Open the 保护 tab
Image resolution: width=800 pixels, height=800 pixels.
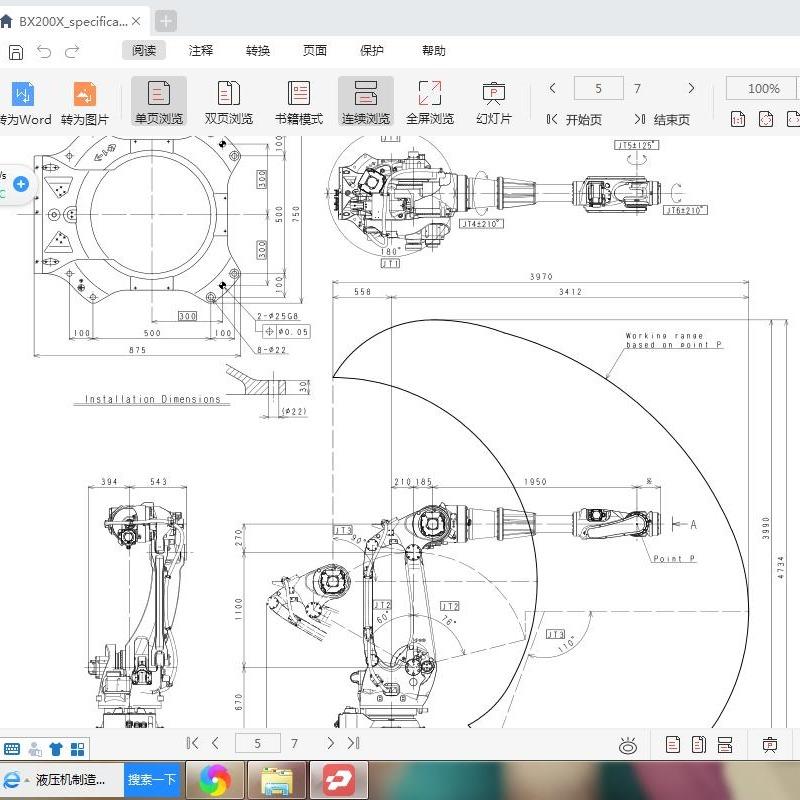click(371, 50)
